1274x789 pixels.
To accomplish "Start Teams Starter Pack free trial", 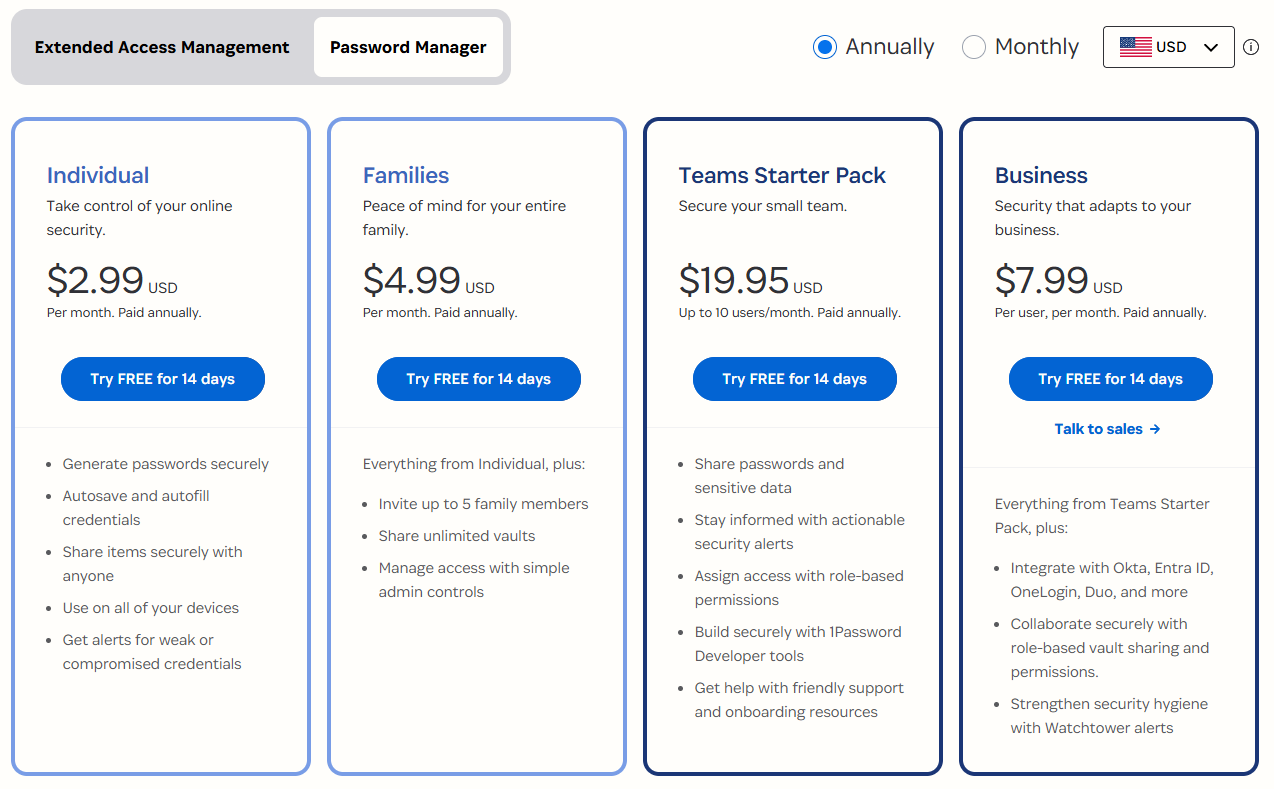I will tap(795, 379).
